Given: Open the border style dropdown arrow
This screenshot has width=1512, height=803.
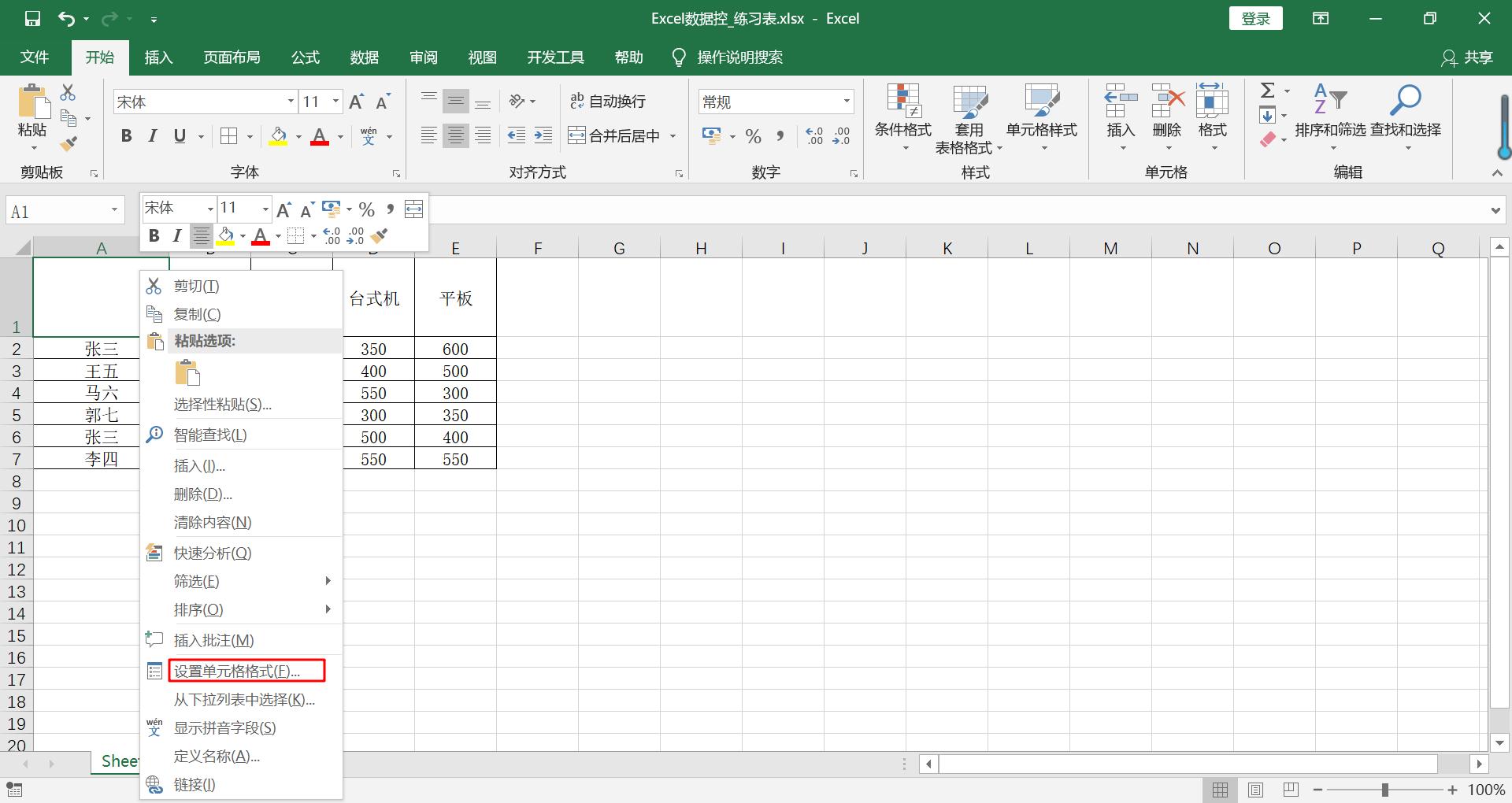Looking at the screenshot, I should click(x=249, y=135).
